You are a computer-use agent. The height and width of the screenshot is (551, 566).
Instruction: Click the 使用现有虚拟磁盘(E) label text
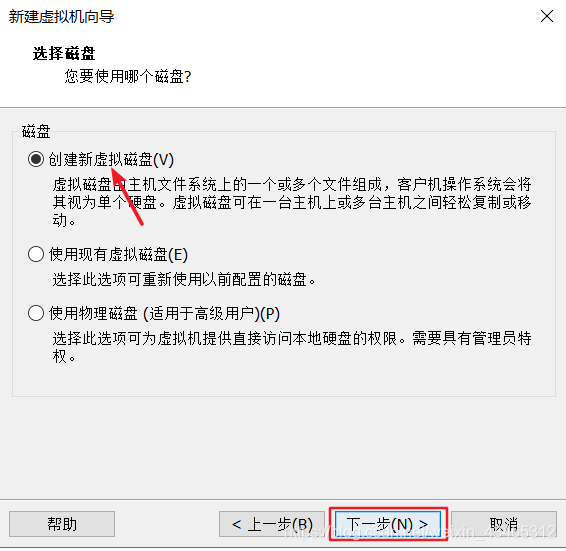[x=118, y=255]
